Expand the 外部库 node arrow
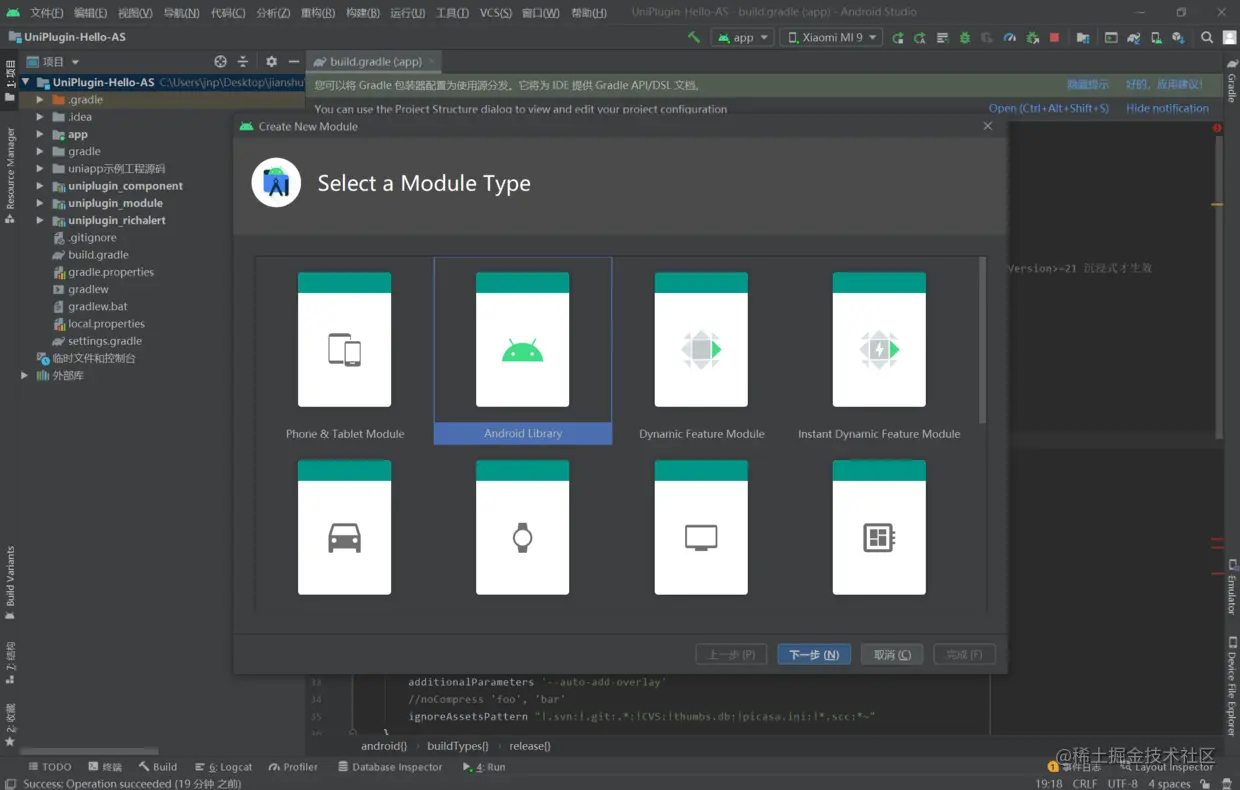 tap(25, 375)
